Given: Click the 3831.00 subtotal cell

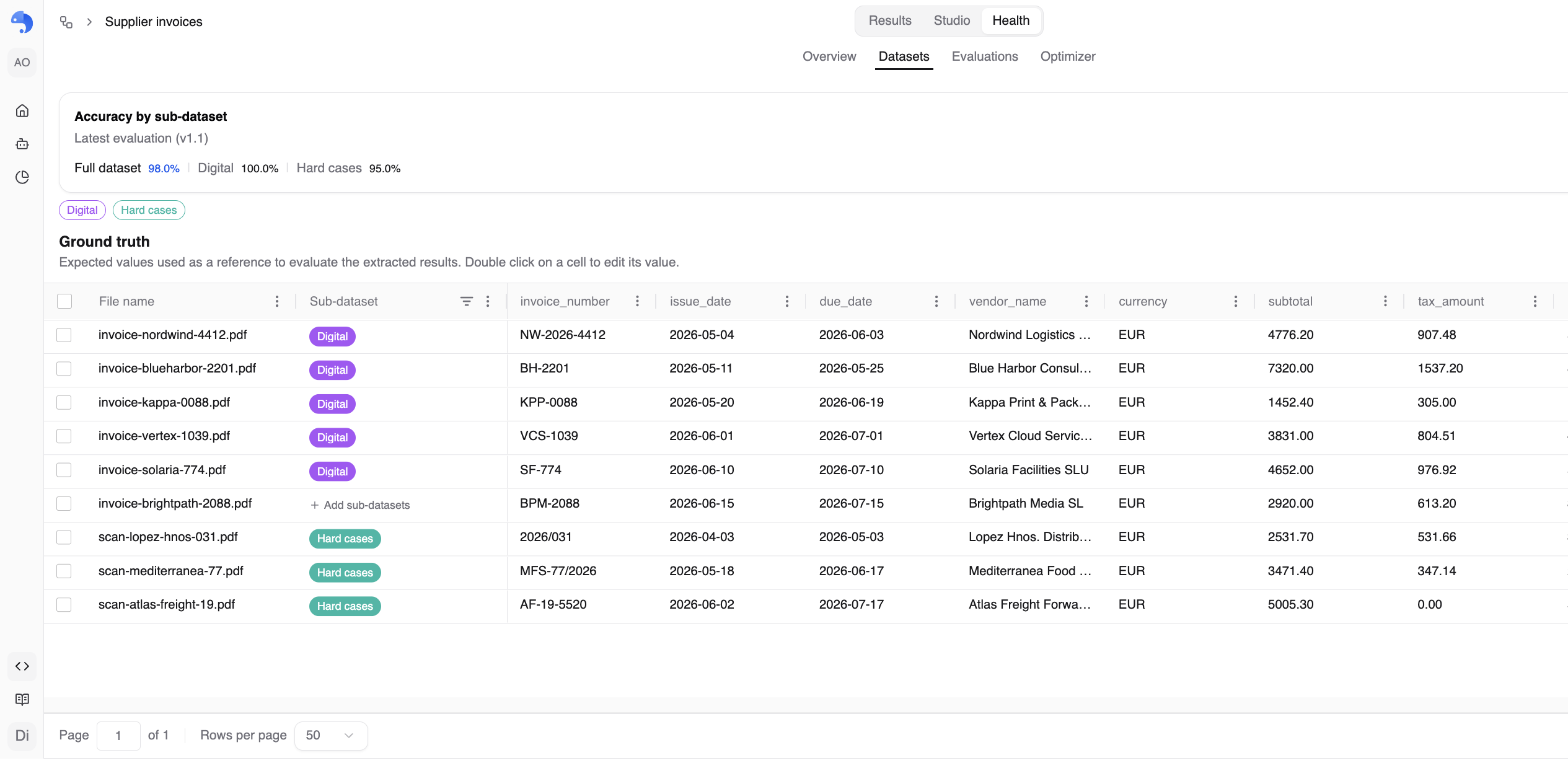Looking at the screenshot, I should [1290, 436].
